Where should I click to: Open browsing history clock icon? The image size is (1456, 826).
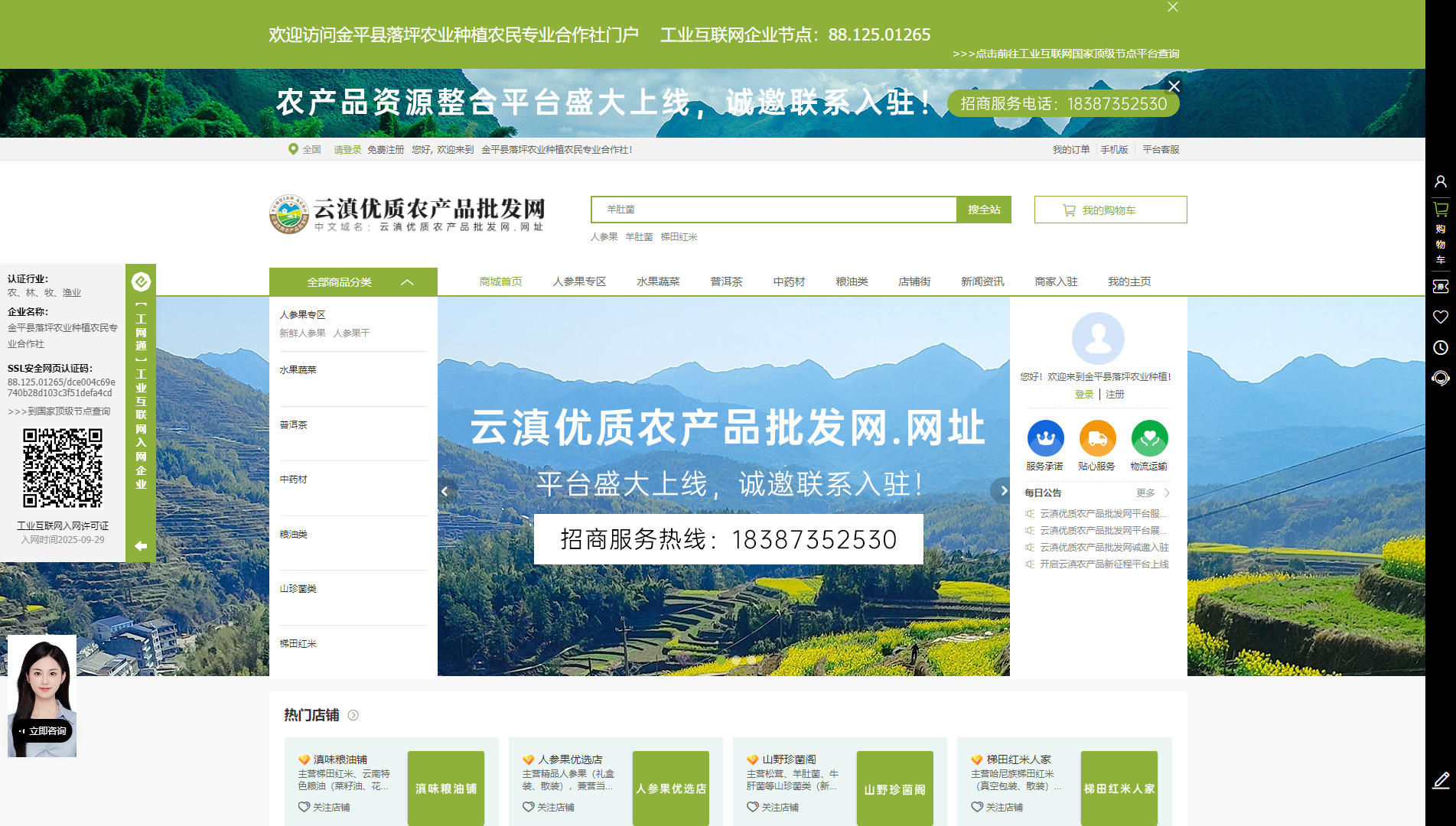pyautogui.click(x=1440, y=347)
